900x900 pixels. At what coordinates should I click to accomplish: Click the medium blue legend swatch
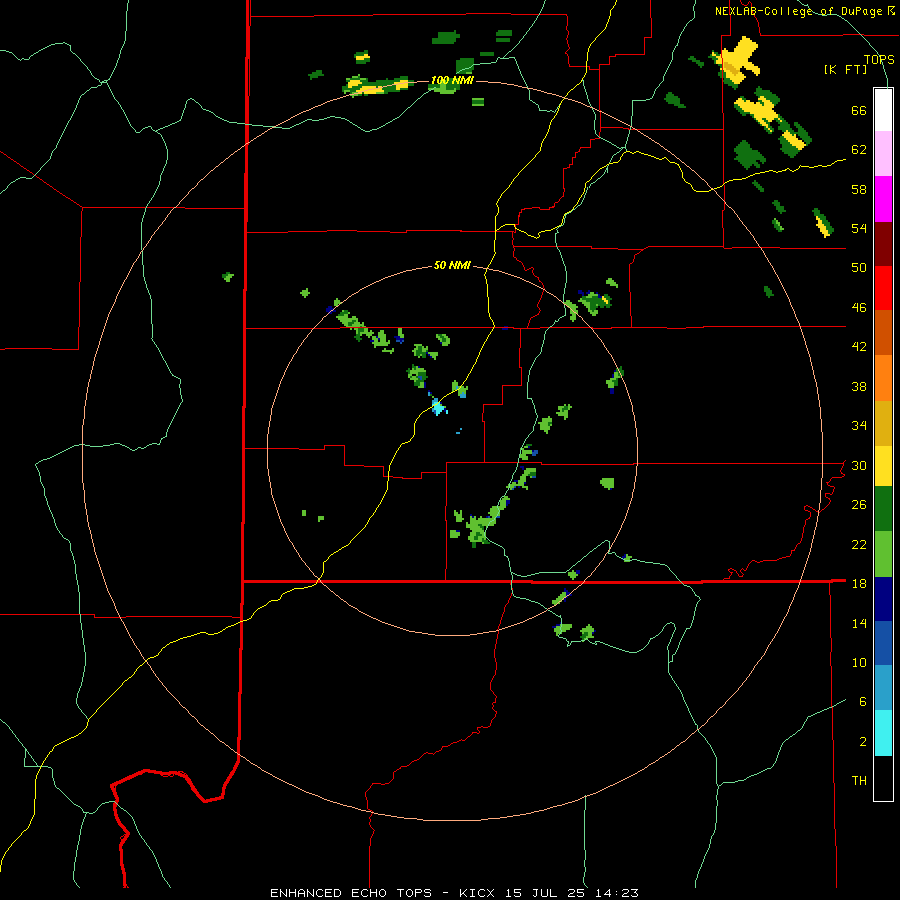[x=883, y=643]
